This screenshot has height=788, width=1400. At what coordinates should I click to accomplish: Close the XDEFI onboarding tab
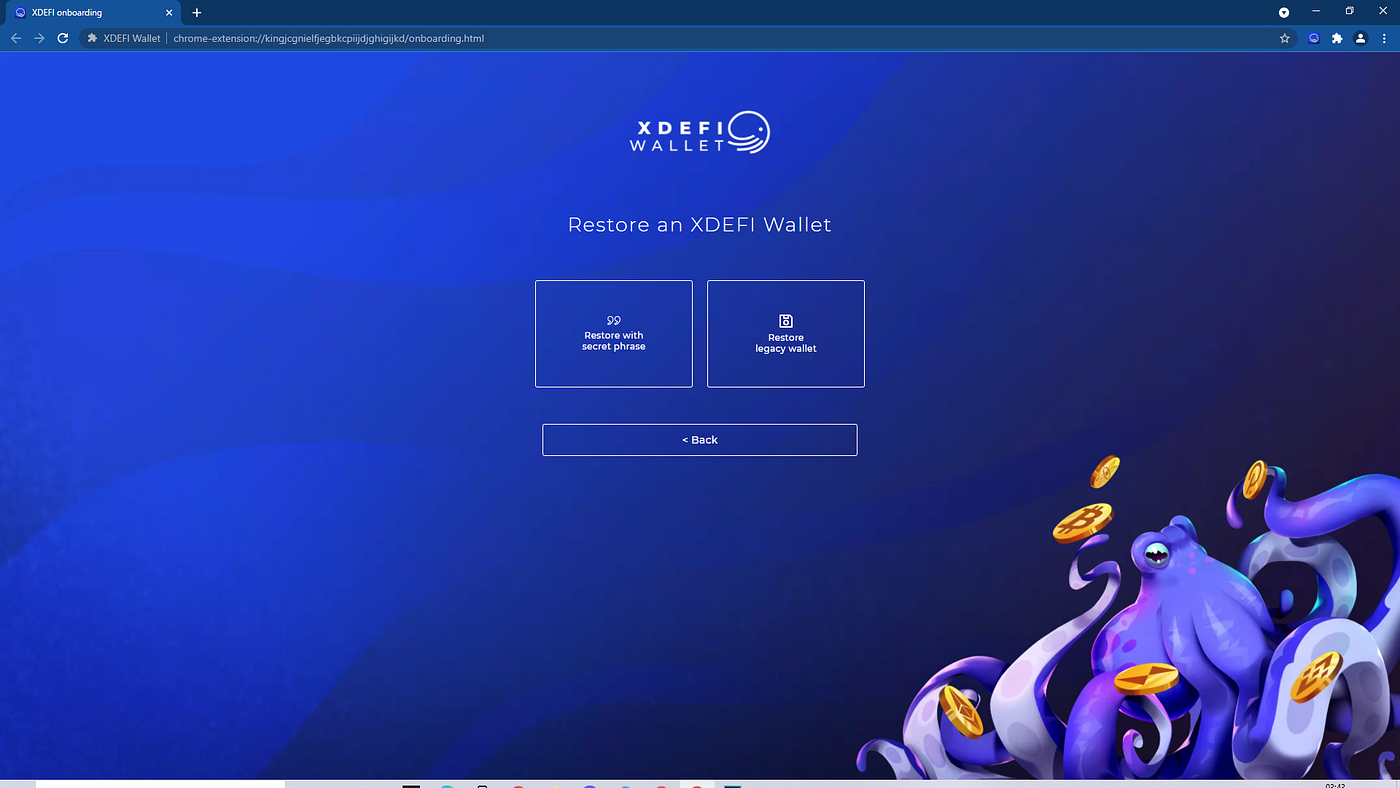pos(171,13)
